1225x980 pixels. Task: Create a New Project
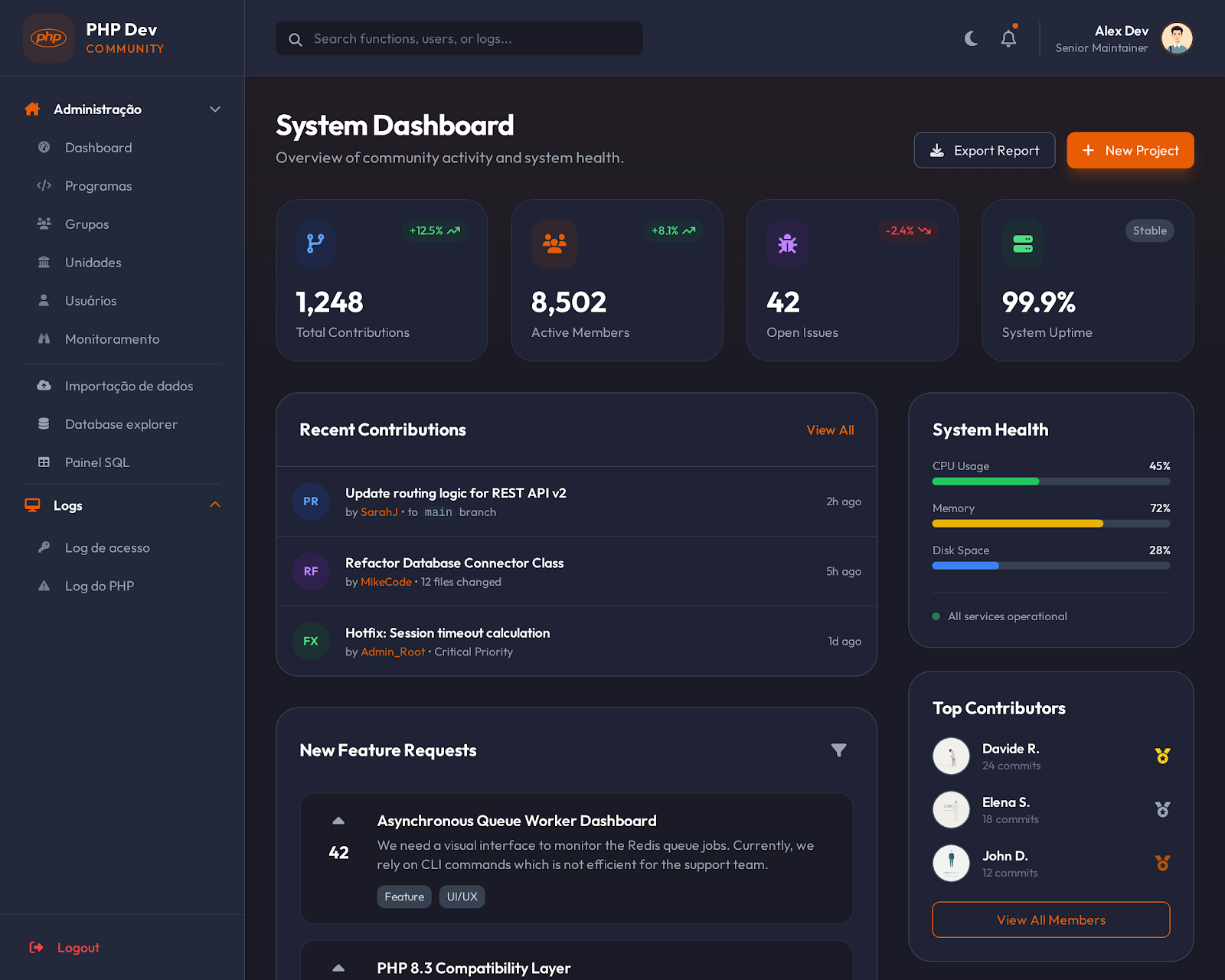coord(1130,151)
